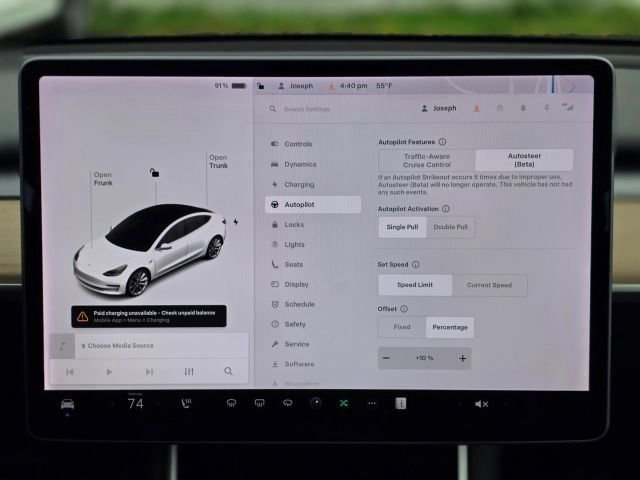Image resolution: width=640 pixels, height=480 pixels.
Task: Open the Safety settings menu
Action: click(x=313, y=324)
